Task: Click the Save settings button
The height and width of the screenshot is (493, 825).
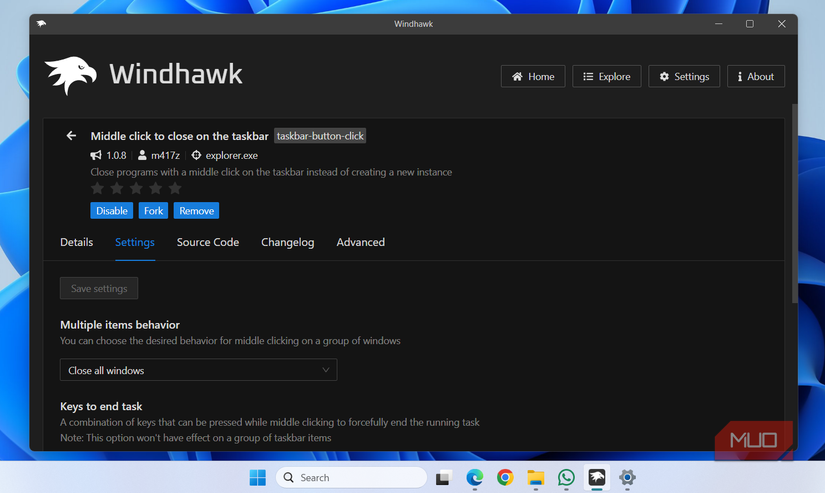Action: pos(99,288)
